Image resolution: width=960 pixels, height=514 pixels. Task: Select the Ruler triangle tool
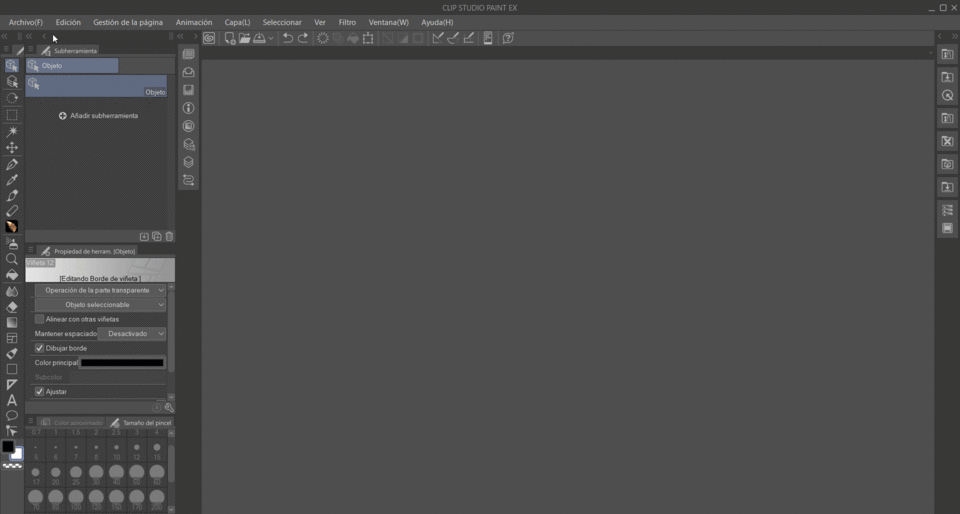[x=12, y=385]
